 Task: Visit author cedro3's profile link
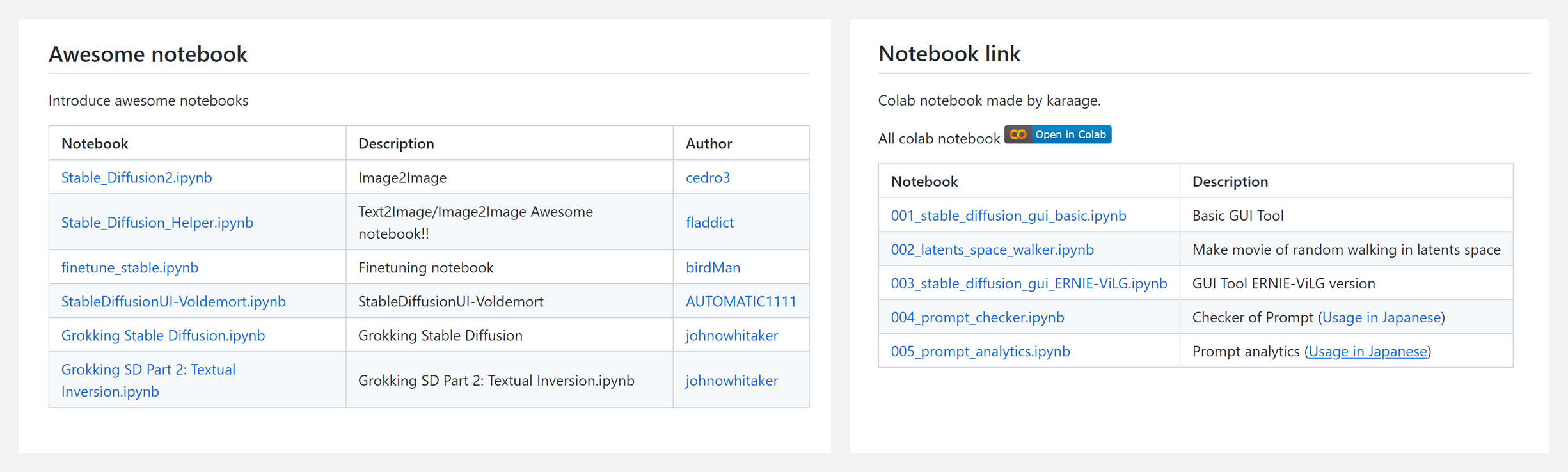[708, 178]
